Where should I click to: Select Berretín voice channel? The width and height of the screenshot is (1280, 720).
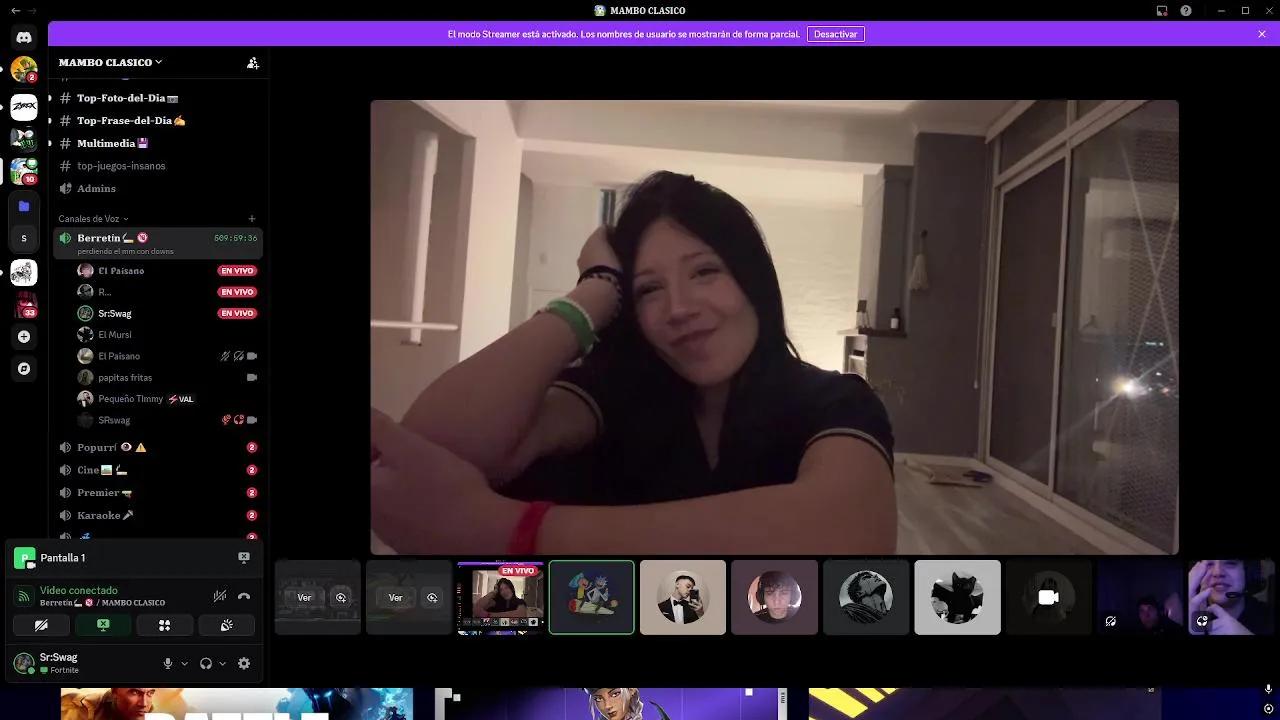(158, 243)
